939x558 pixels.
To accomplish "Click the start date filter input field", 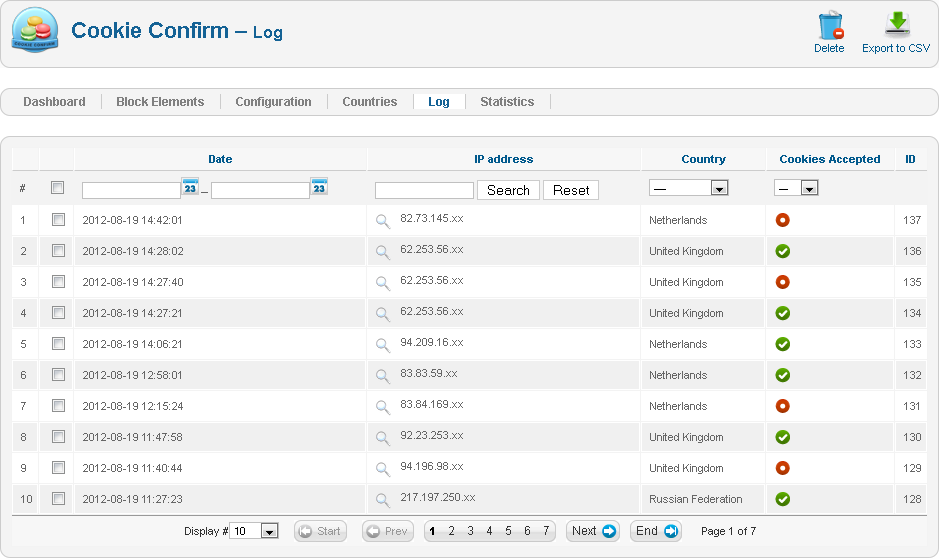I will tap(131, 190).
